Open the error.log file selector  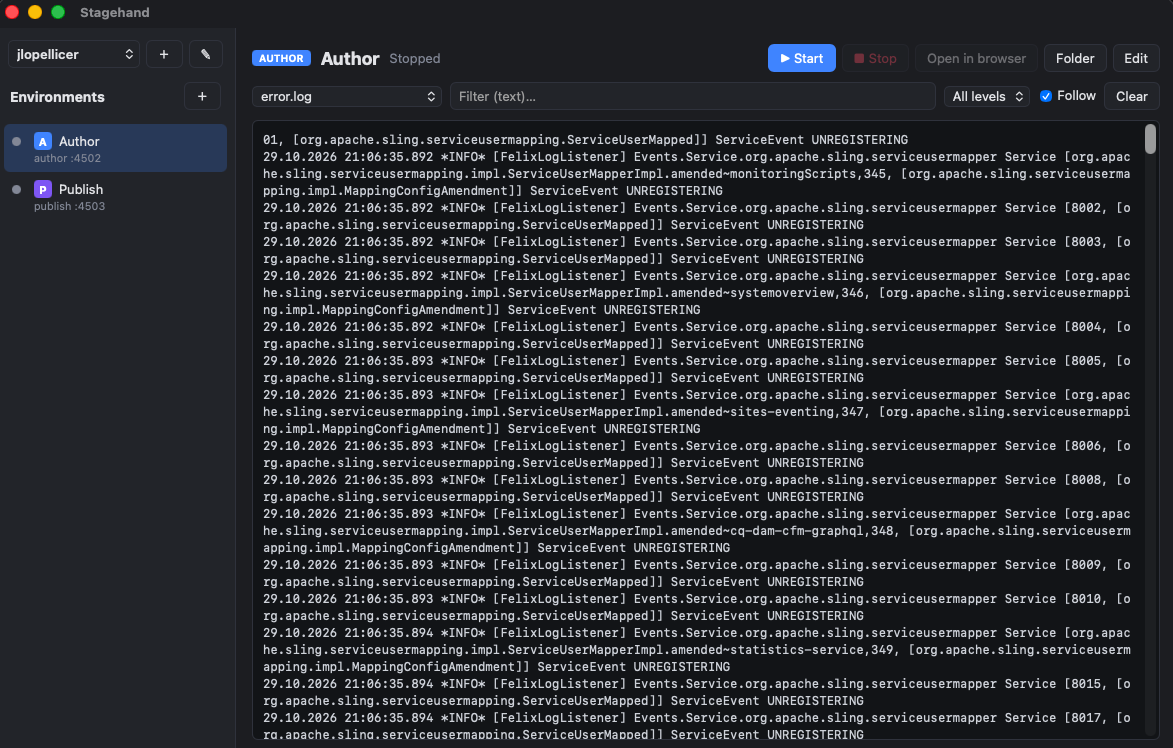point(346,96)
